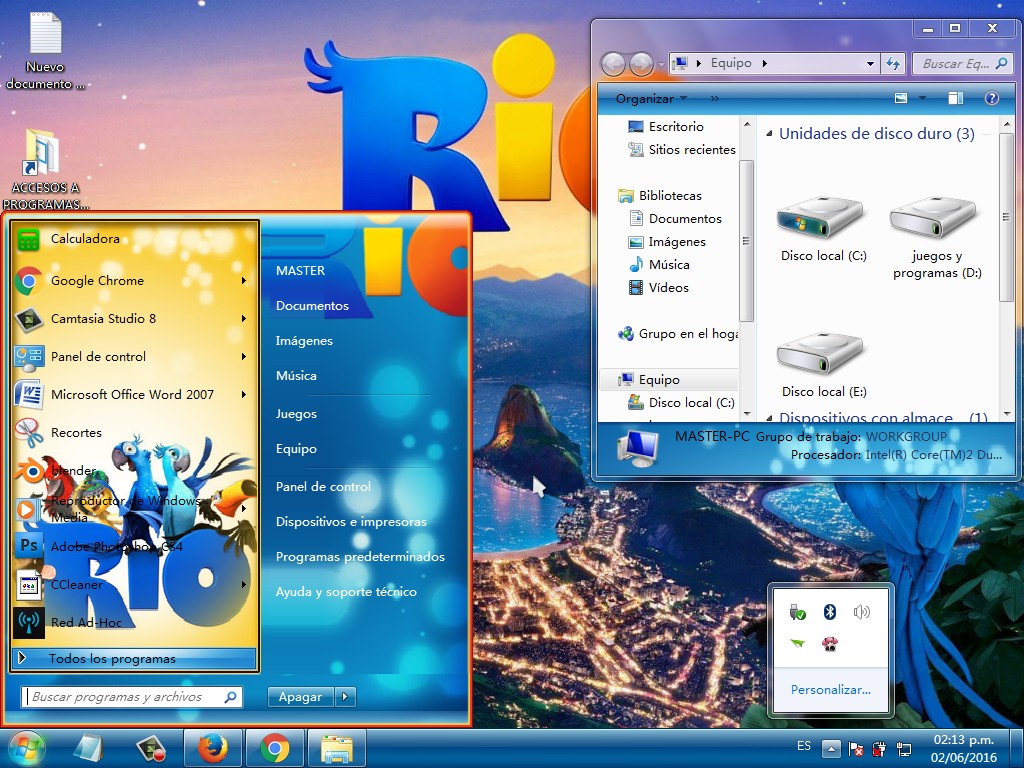Click ES language indicator in taskbar
Screen dimensions: 1024x768
804,746
